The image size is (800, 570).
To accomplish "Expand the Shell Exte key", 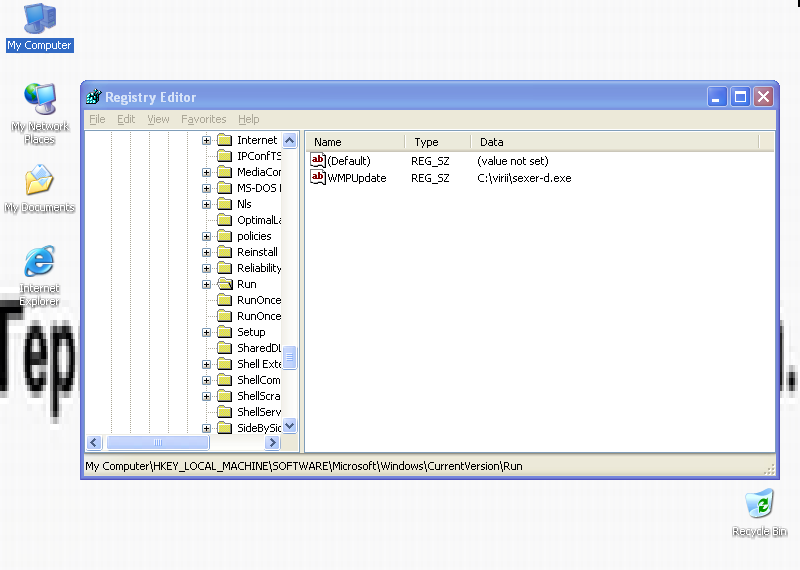I will [206, 364].
